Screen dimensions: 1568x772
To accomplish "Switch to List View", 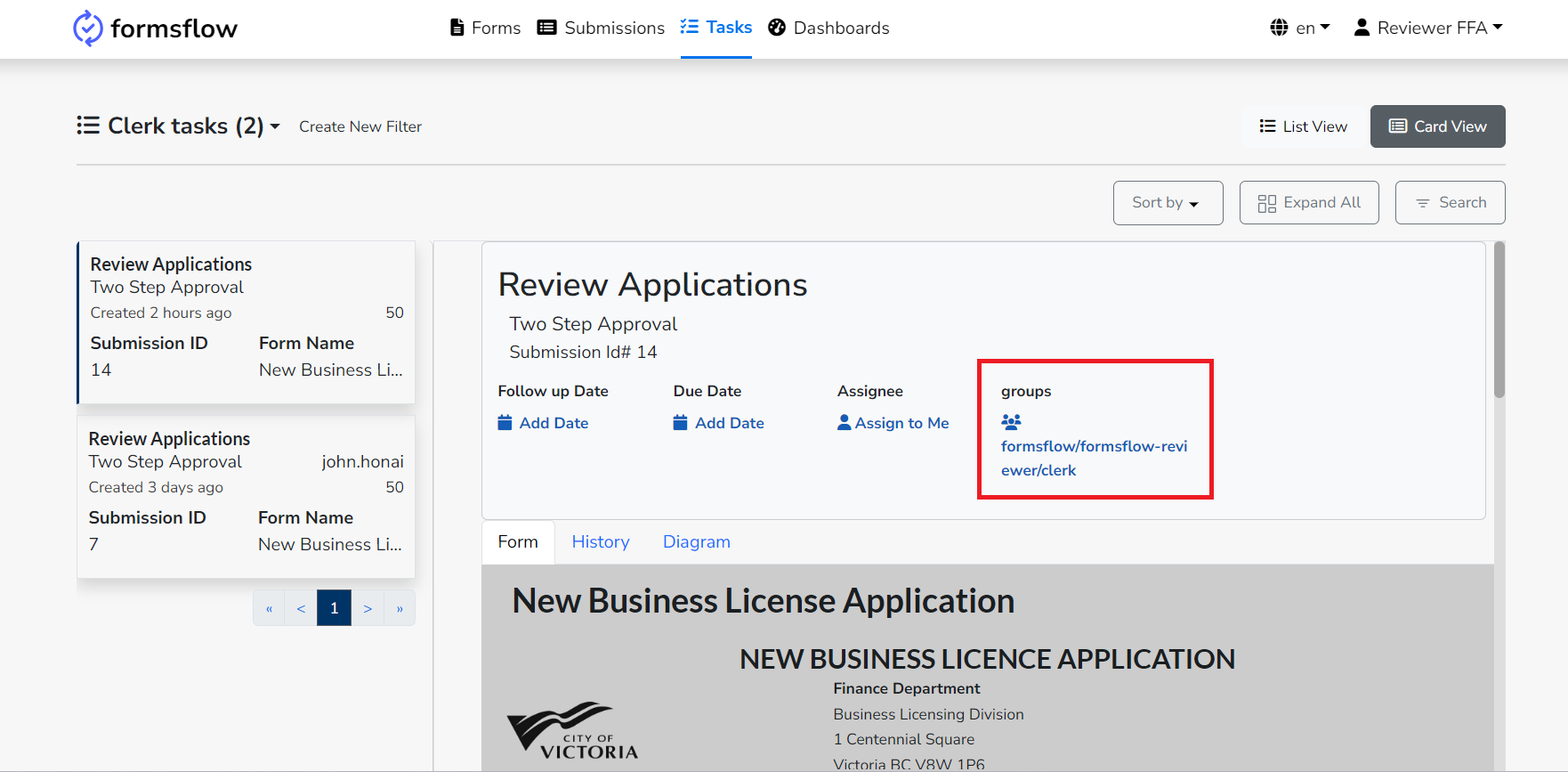I will [1303, 126].
